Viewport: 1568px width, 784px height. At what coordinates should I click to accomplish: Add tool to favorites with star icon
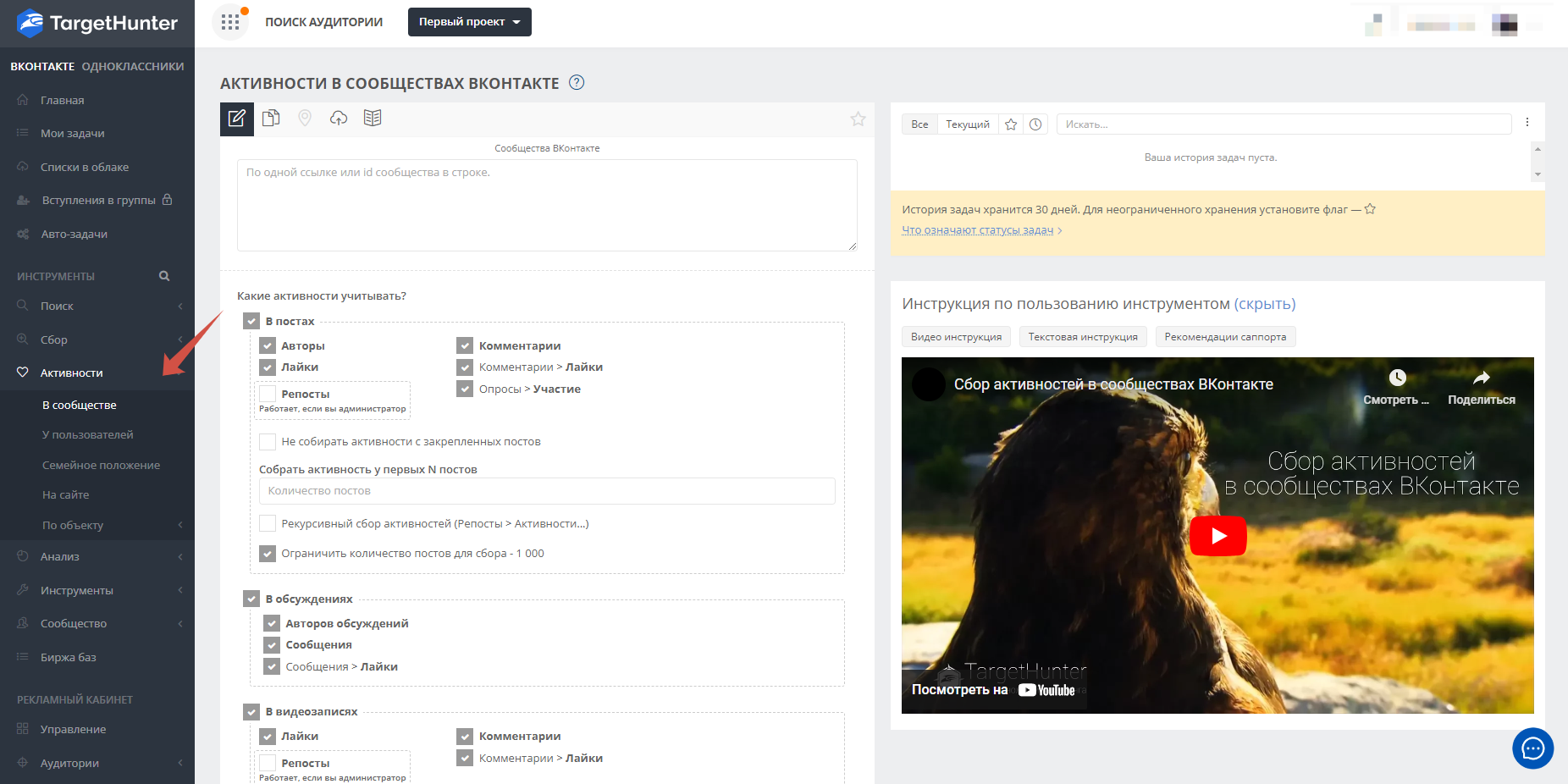tap(858, 119)
